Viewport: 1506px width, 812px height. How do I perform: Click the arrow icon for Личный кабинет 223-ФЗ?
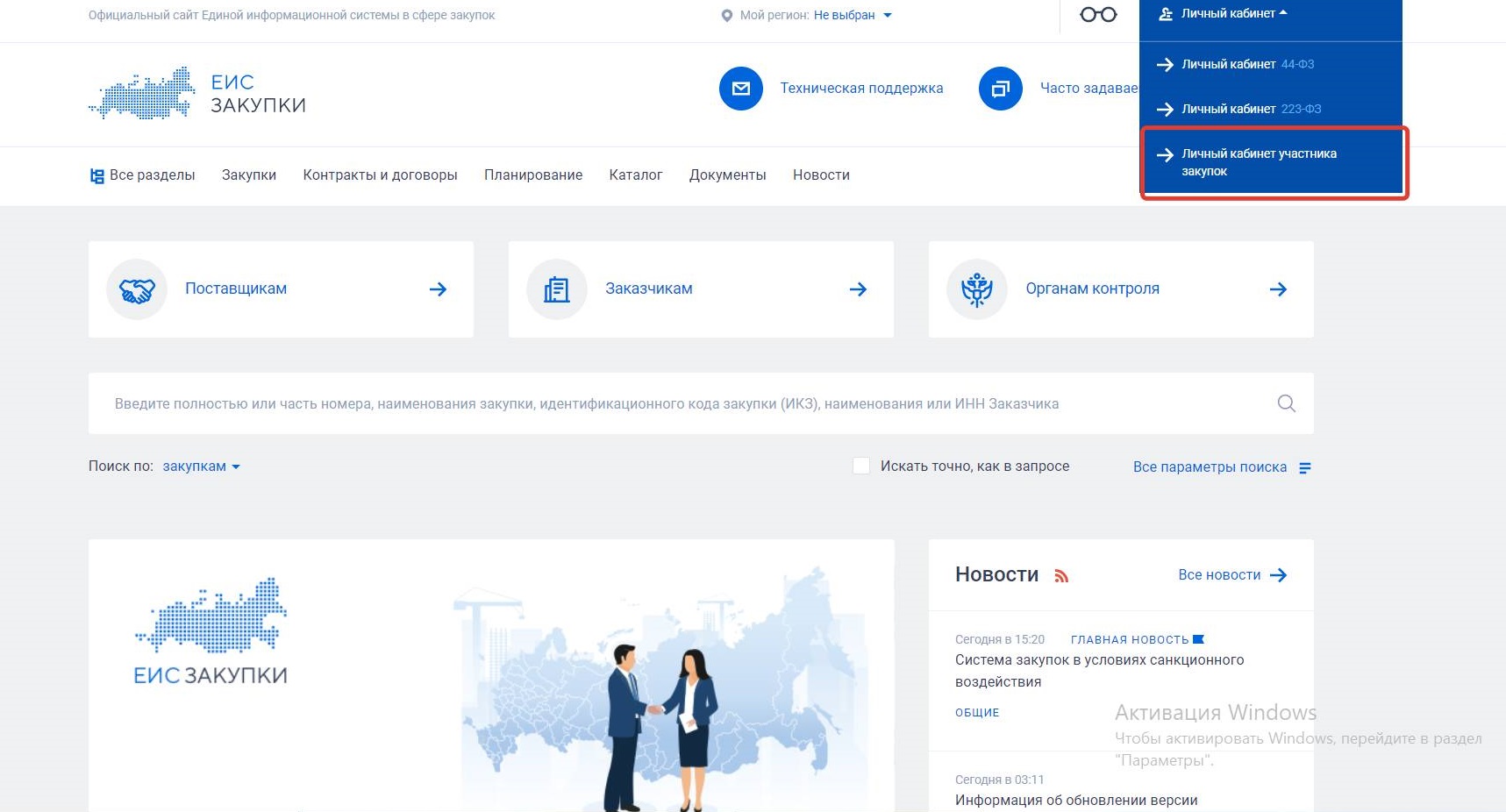(1165, 109)
